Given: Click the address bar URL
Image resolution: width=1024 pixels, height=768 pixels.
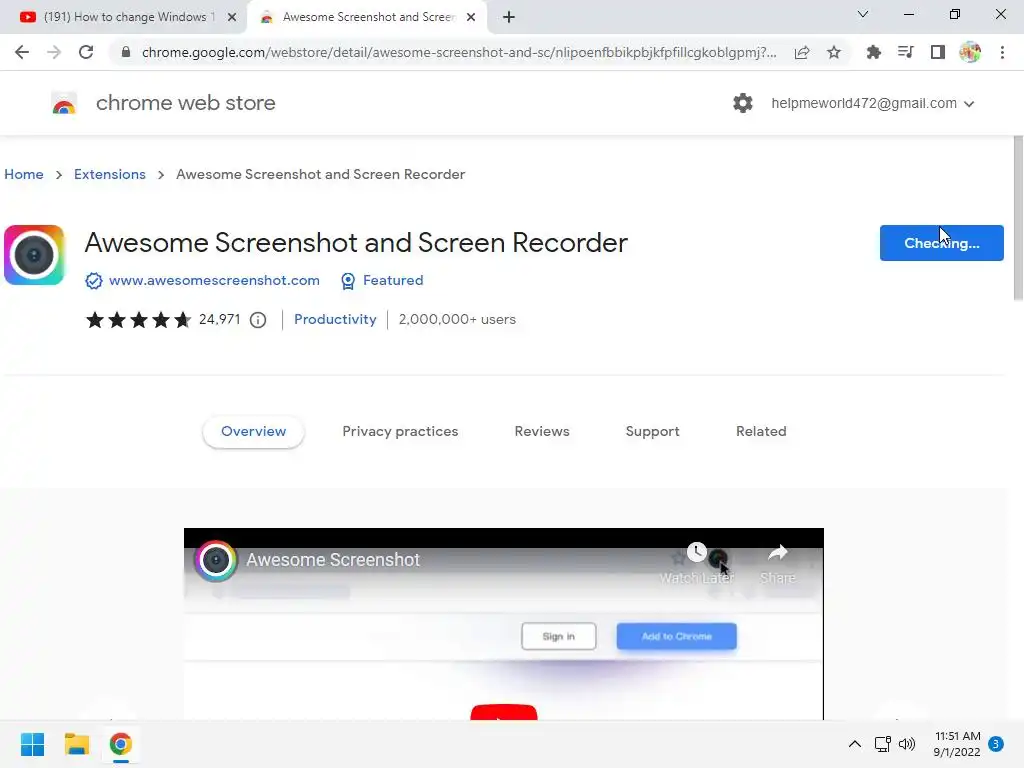Looking at the screenshot, I should 459,52.
